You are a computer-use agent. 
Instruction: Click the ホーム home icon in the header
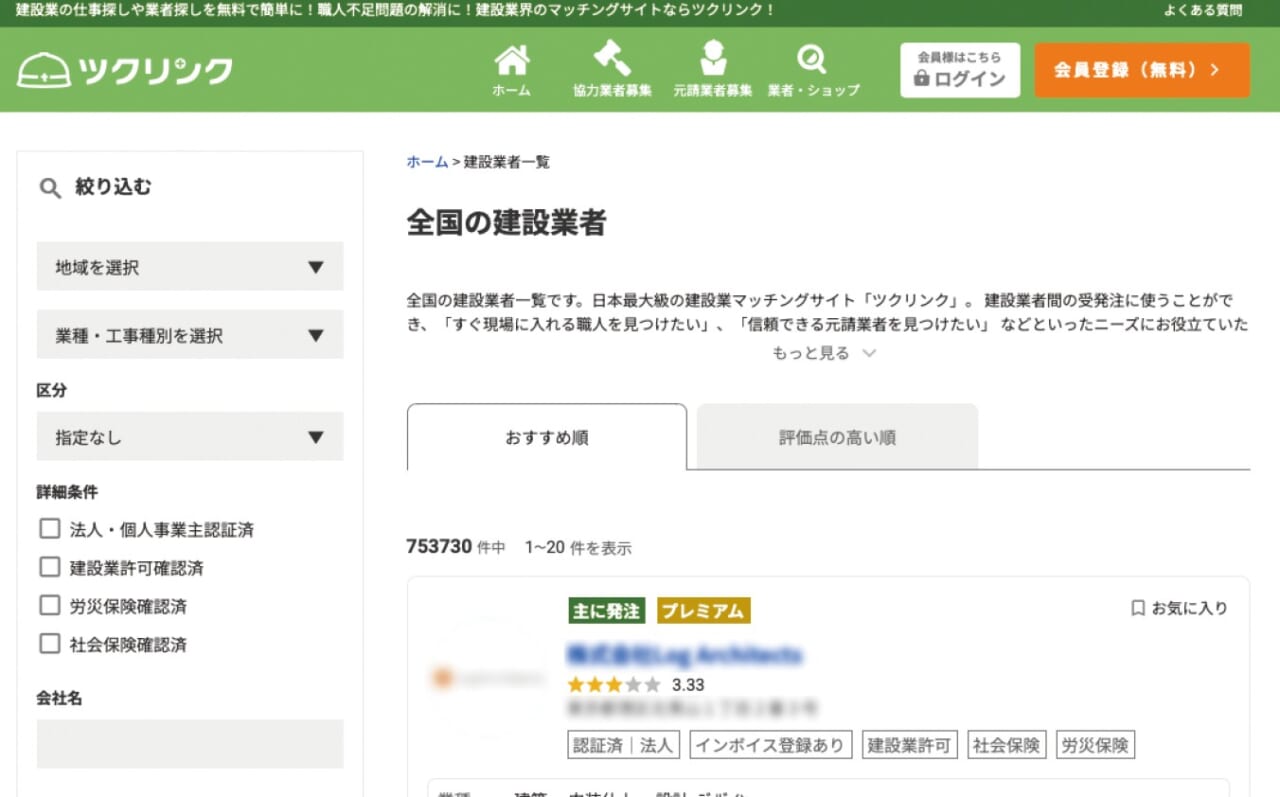click(512, 60)
